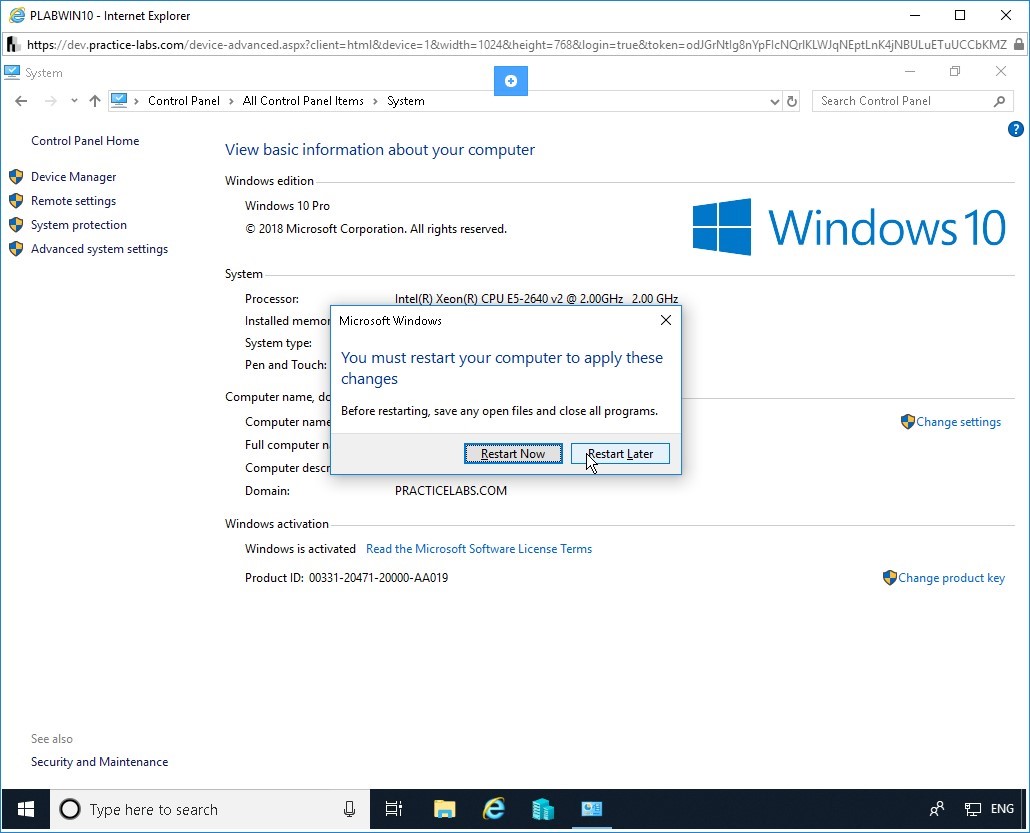1030x833 pixels.
Task: Close the Microsoft Windows restart dialog
Action: (x=665, y=320)
